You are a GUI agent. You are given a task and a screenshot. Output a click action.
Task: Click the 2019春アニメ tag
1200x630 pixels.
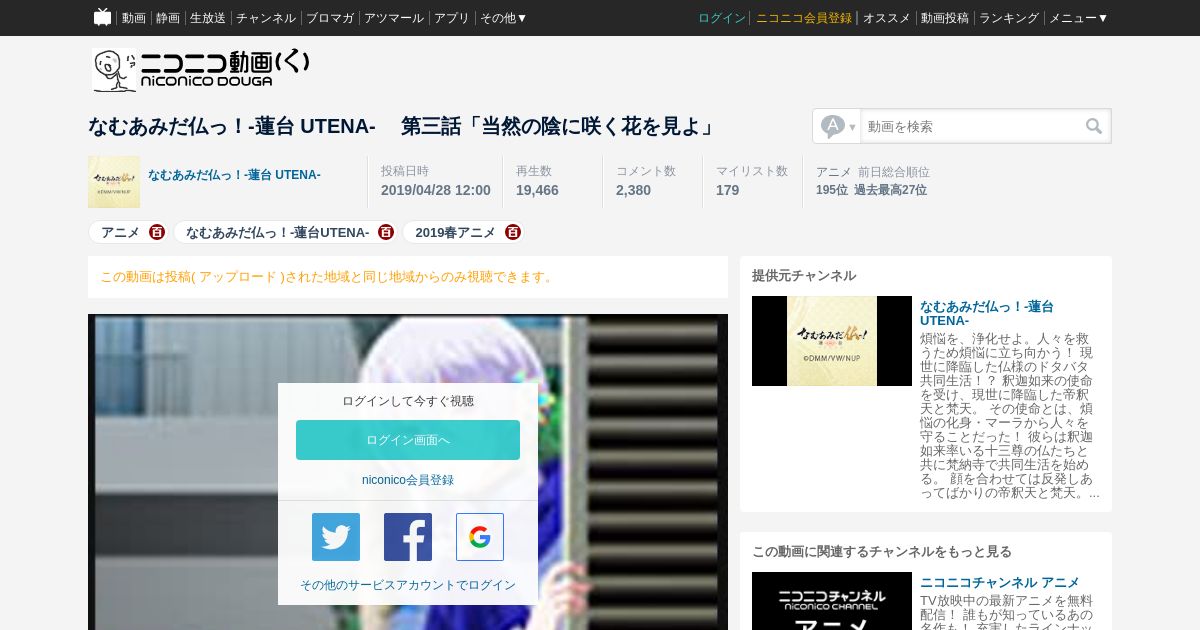pyautogui.click(x=455, y=232)
